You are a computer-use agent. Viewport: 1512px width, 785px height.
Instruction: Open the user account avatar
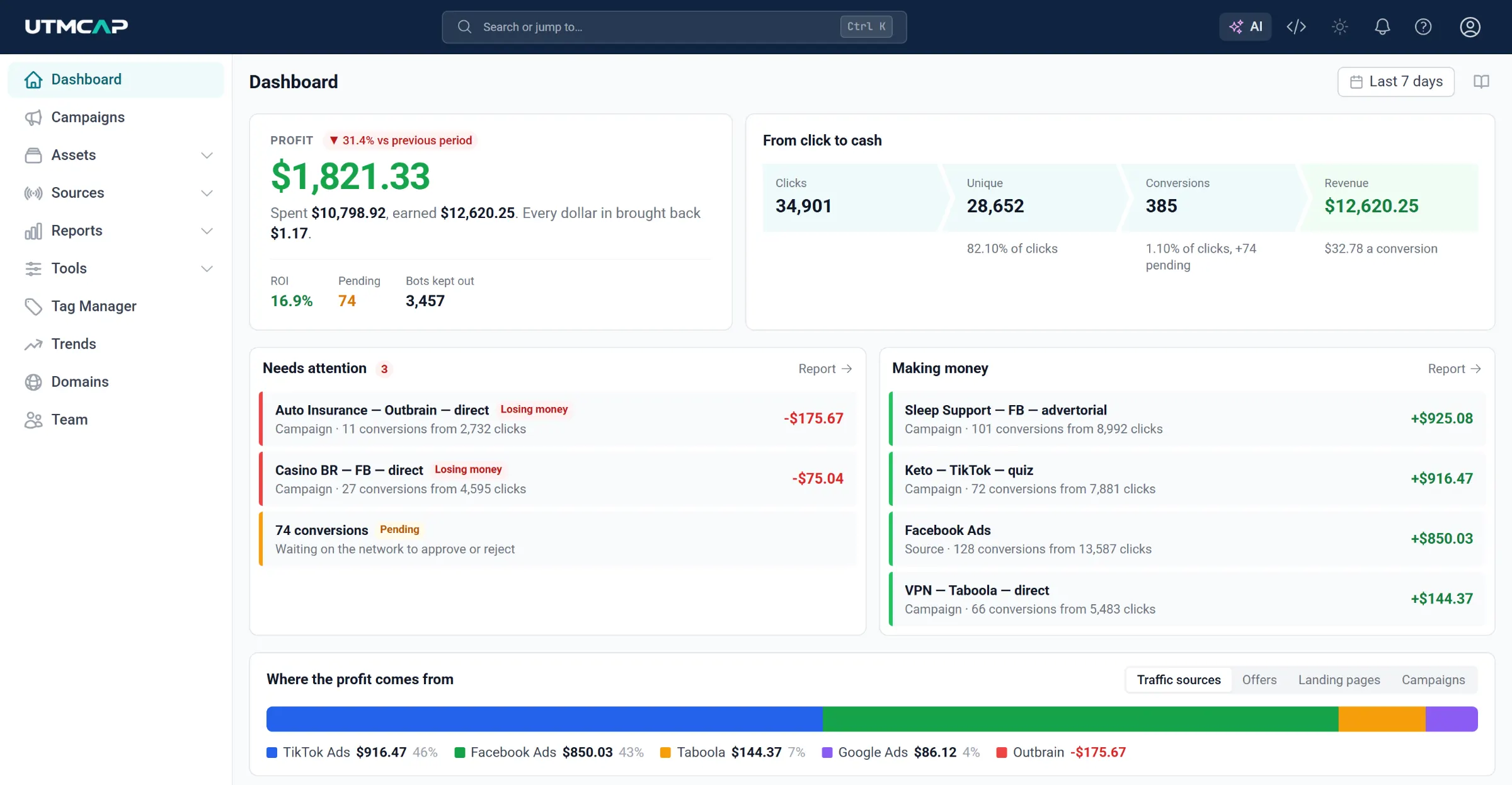coord(1470,26)
